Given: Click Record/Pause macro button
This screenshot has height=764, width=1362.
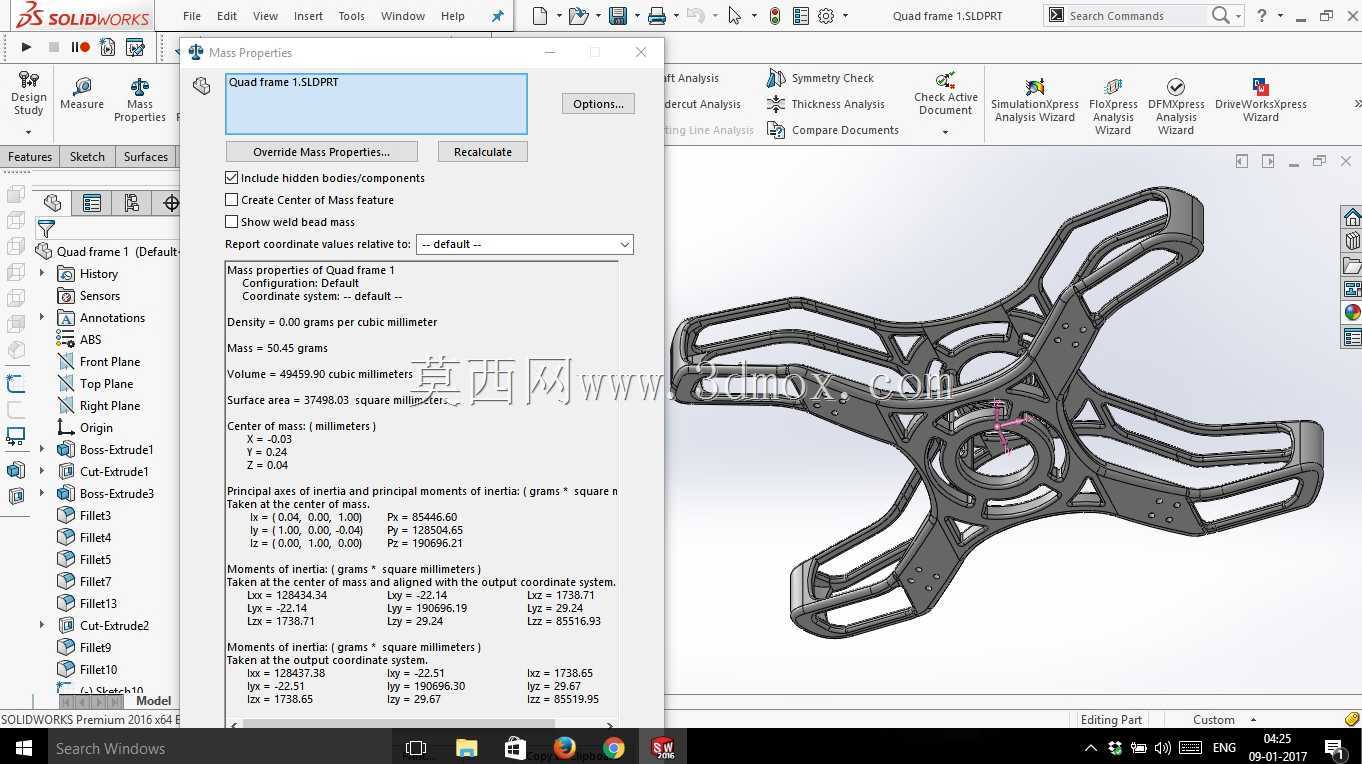Looking at the screenshot, I should 81,47.
